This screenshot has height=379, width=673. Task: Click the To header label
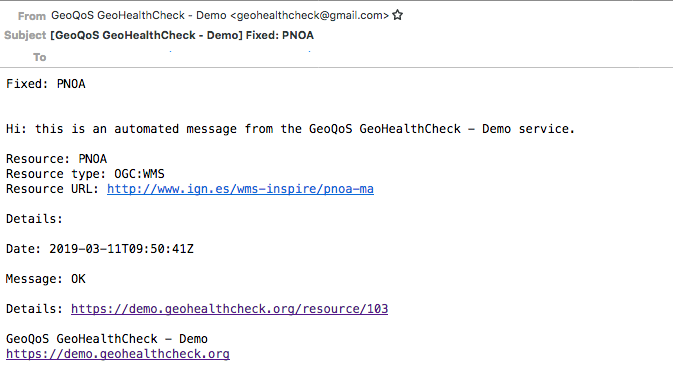pyautogui.click(x=39, y=57)
